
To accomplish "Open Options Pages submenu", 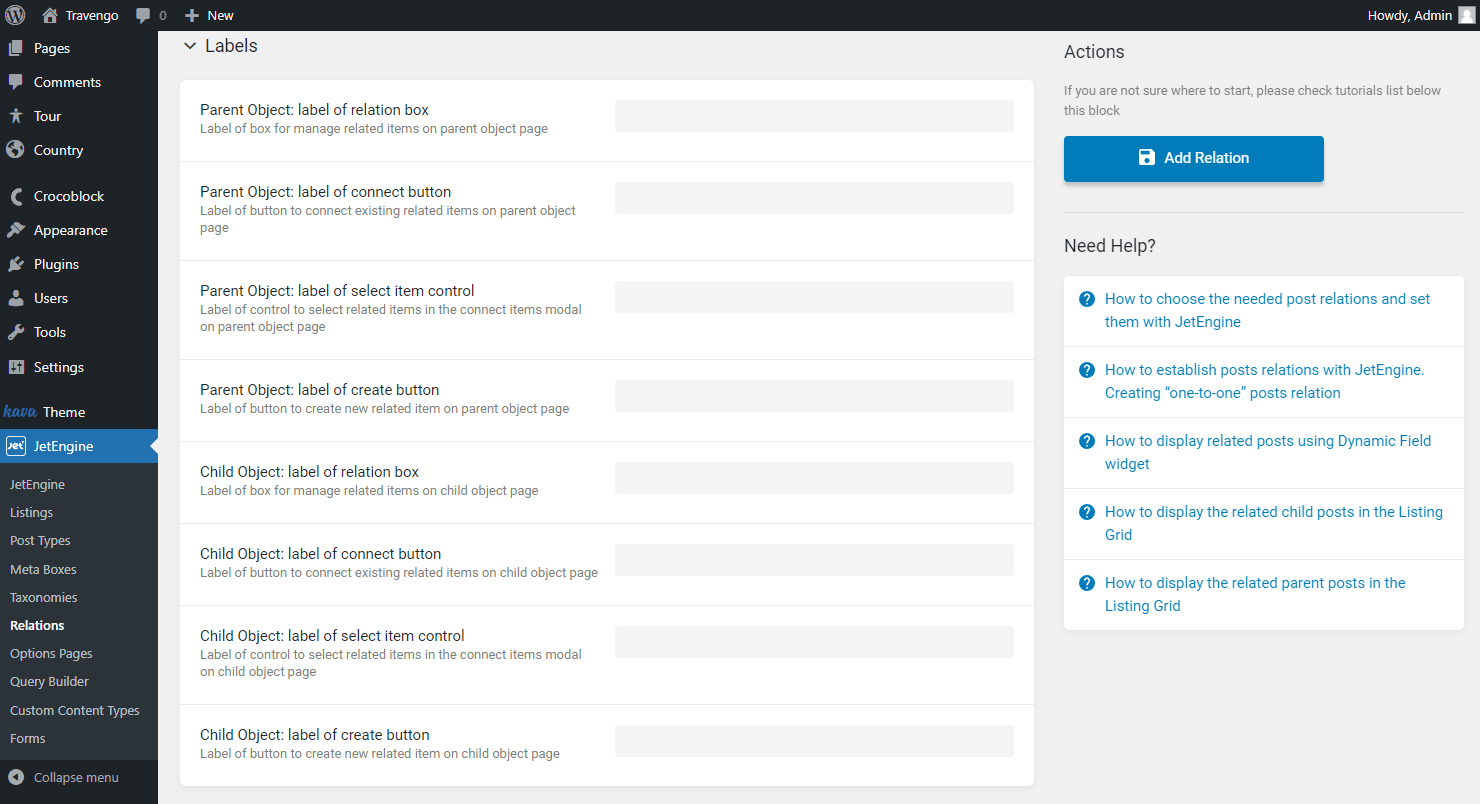I will [x=51, y=653].
